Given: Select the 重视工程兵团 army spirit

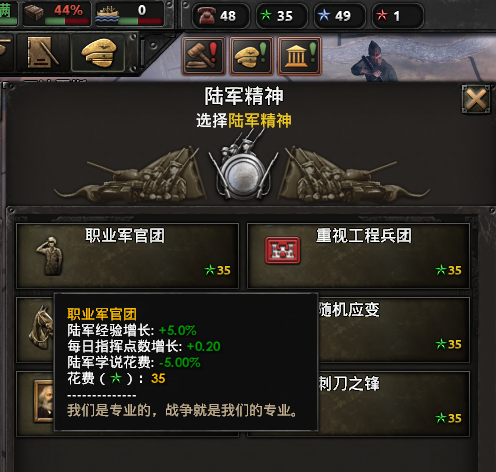Looking at the screenshot, I should coord(358,256).
